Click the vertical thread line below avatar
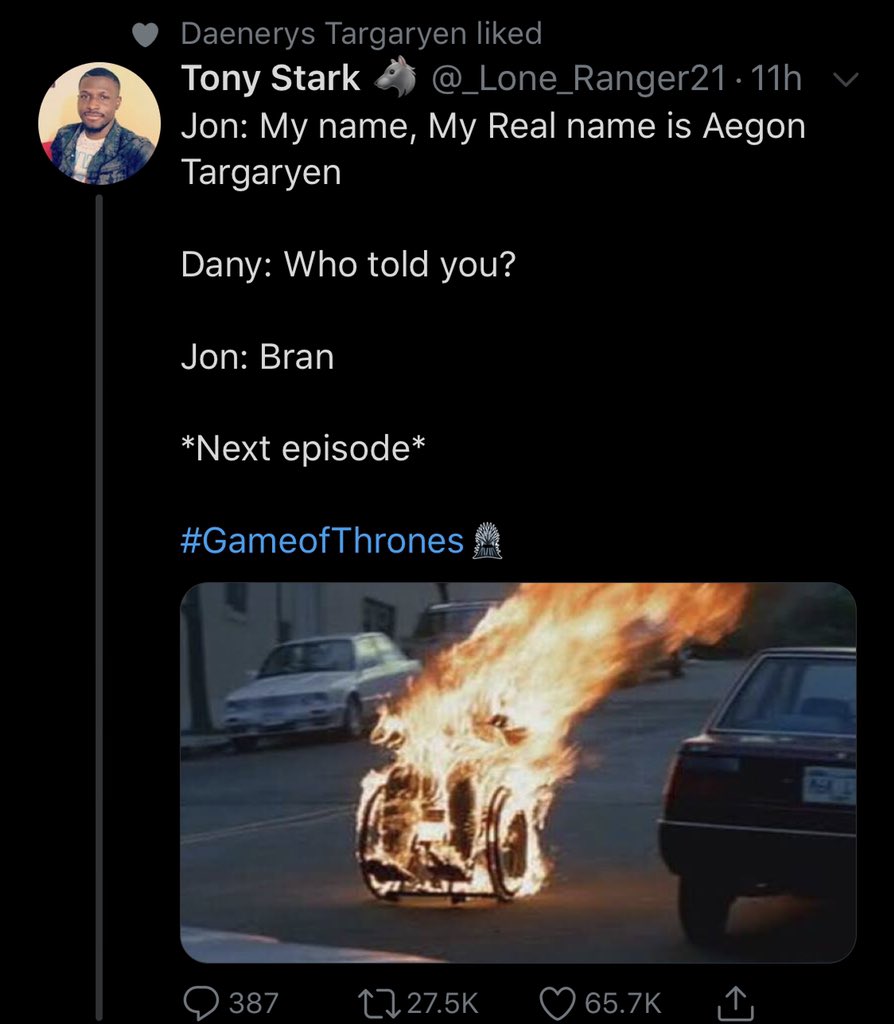The height and width of the screenshot is (1024, 894). point(99,607)
